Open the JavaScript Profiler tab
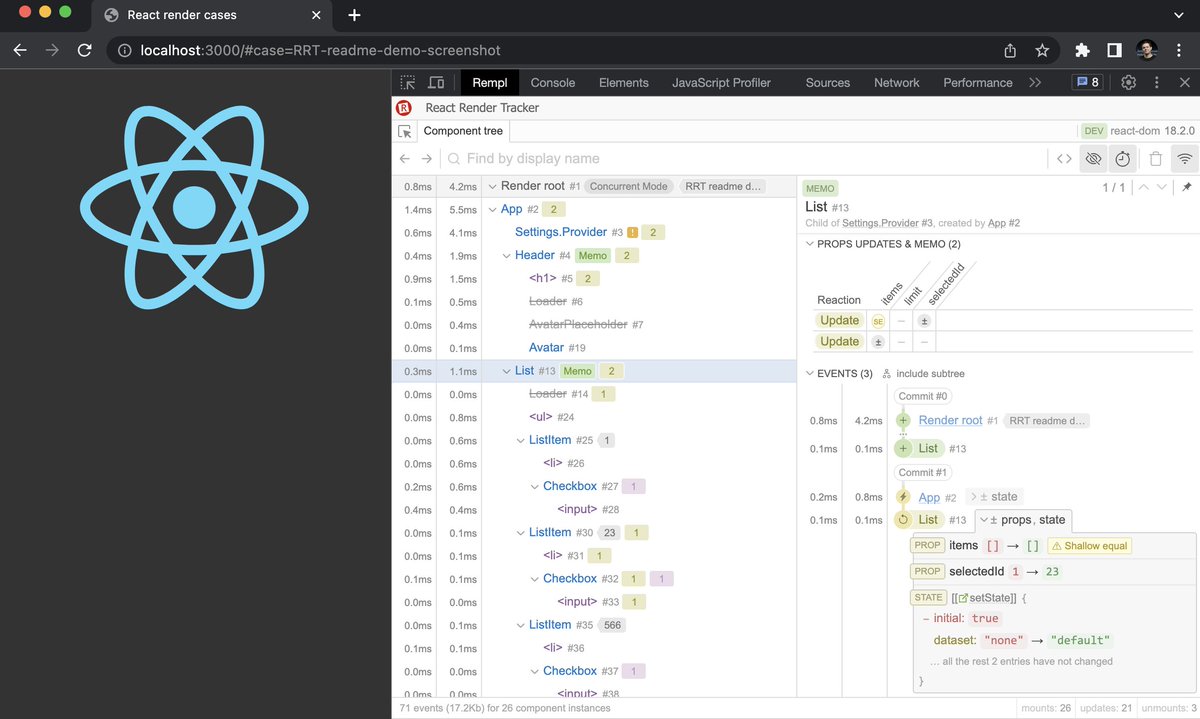The image size is (1200, 719). pyautogui.click(x=722, y=83)
